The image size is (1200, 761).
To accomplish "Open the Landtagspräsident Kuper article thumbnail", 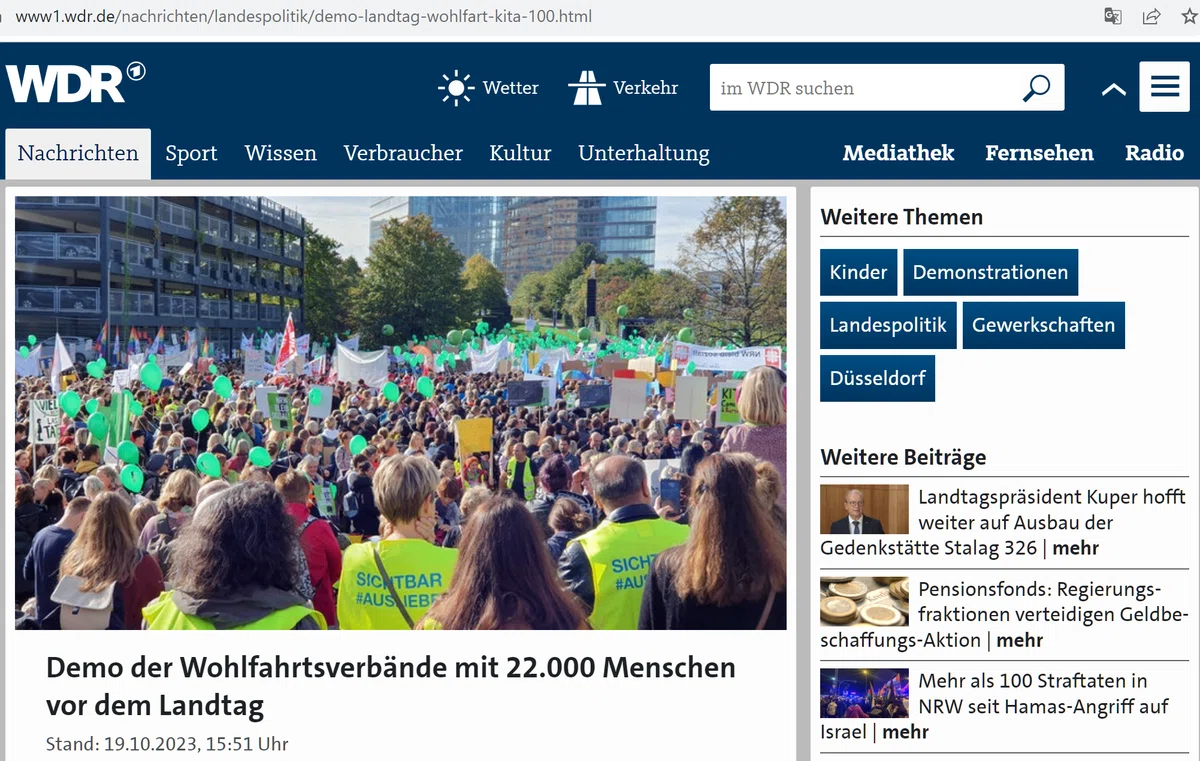I will (864, 510).
